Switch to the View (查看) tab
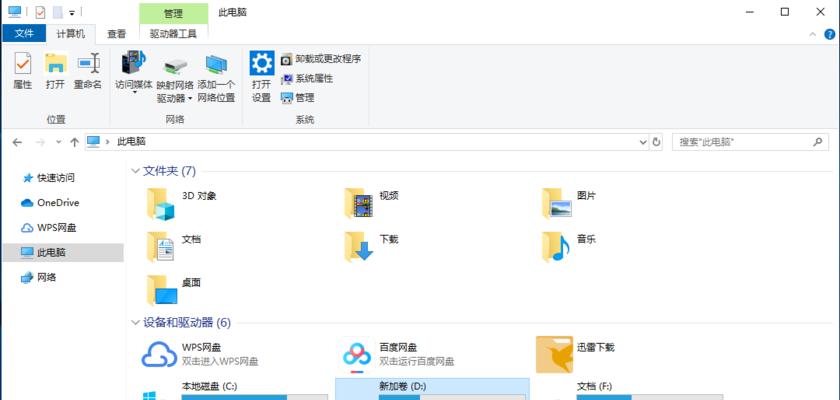The image size is (840, 400). coord(116,34)
